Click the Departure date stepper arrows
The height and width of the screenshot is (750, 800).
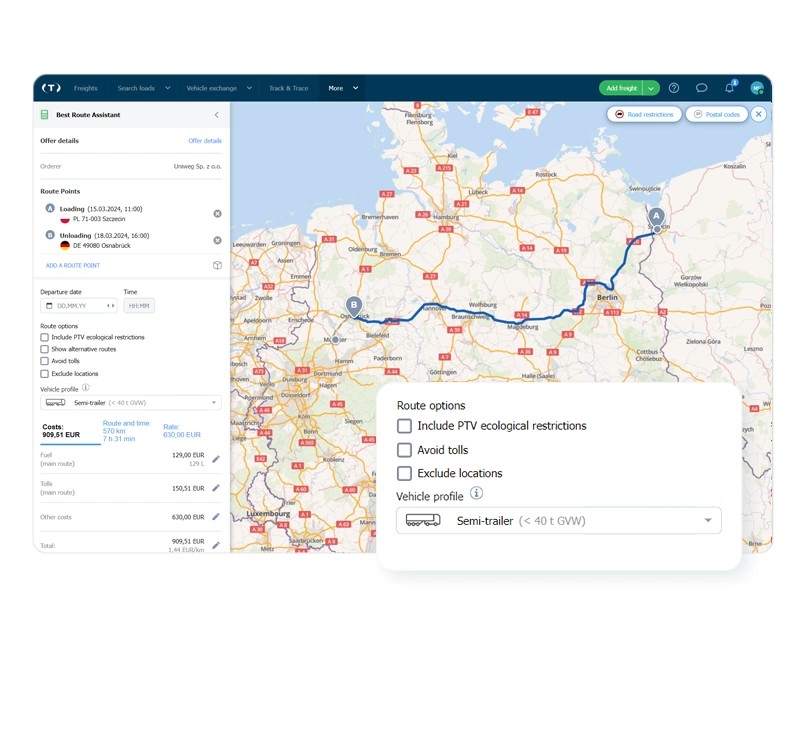[110, 306]
